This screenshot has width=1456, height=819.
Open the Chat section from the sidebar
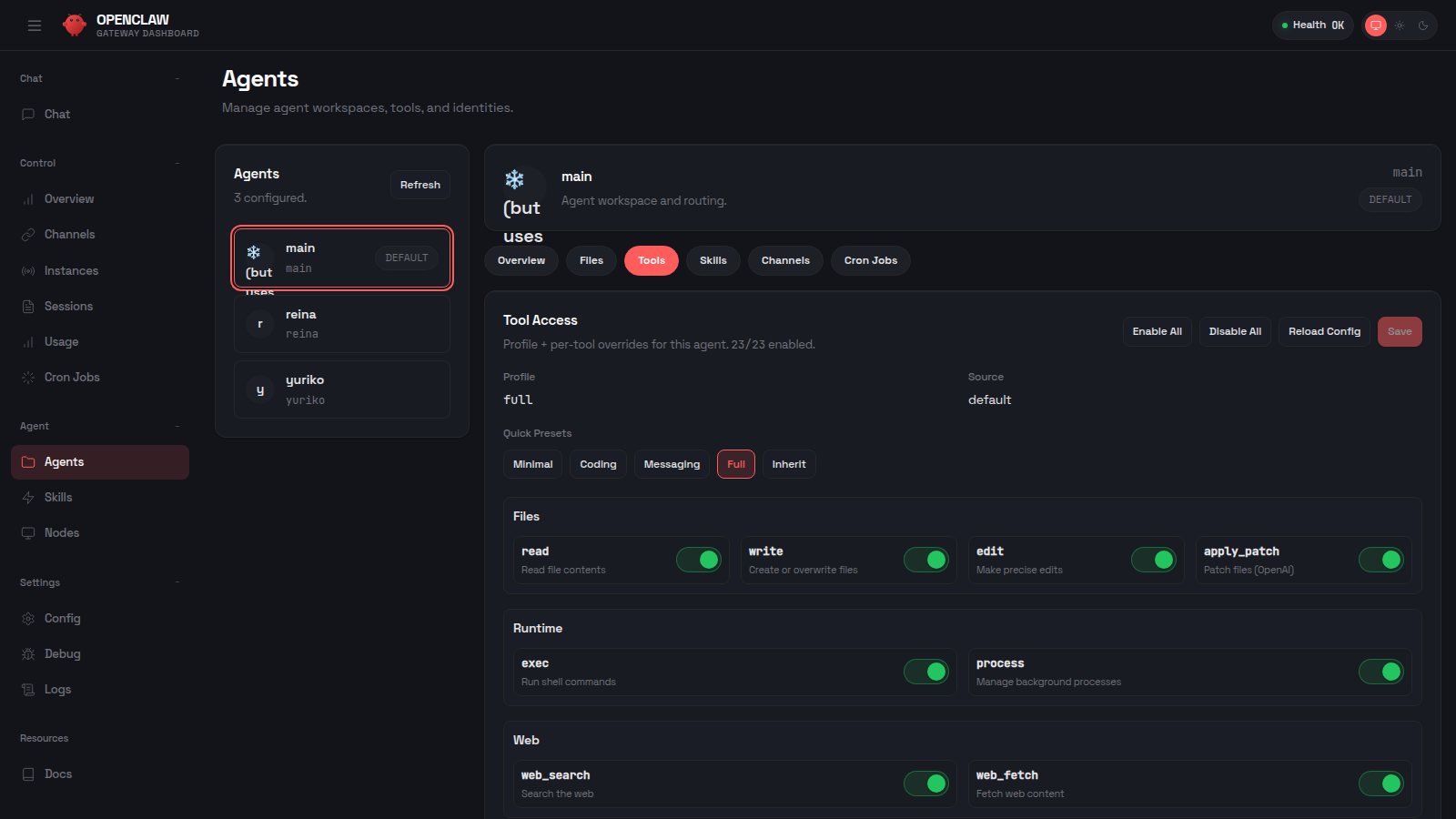(x=56, y=114)
